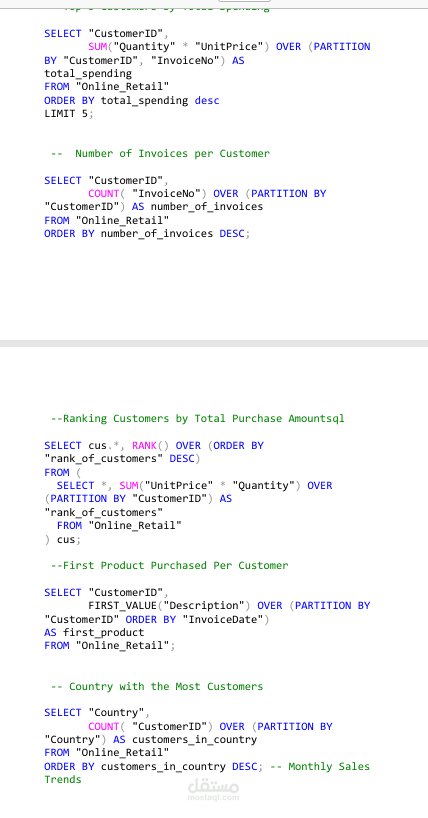This screenshot has width=428, height=818.
Task: Select the standalone total_spending alias line
Action: click(88, 74)
